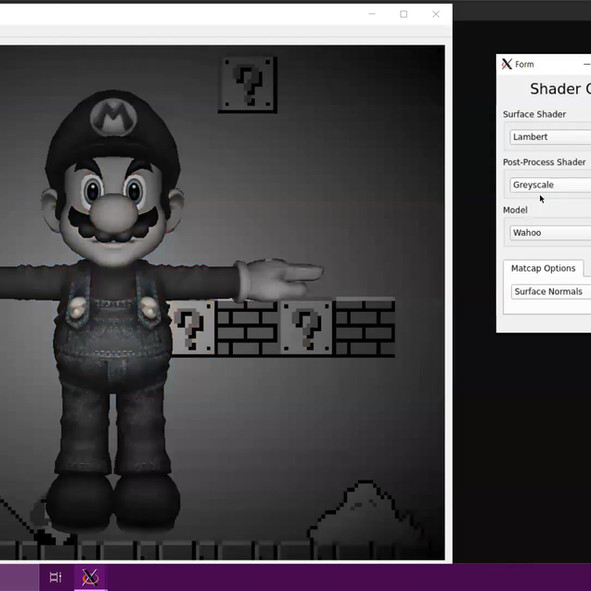Maximize the render viewer window
This screenshot has width=591, height=591.
click(x=404, y=14)
